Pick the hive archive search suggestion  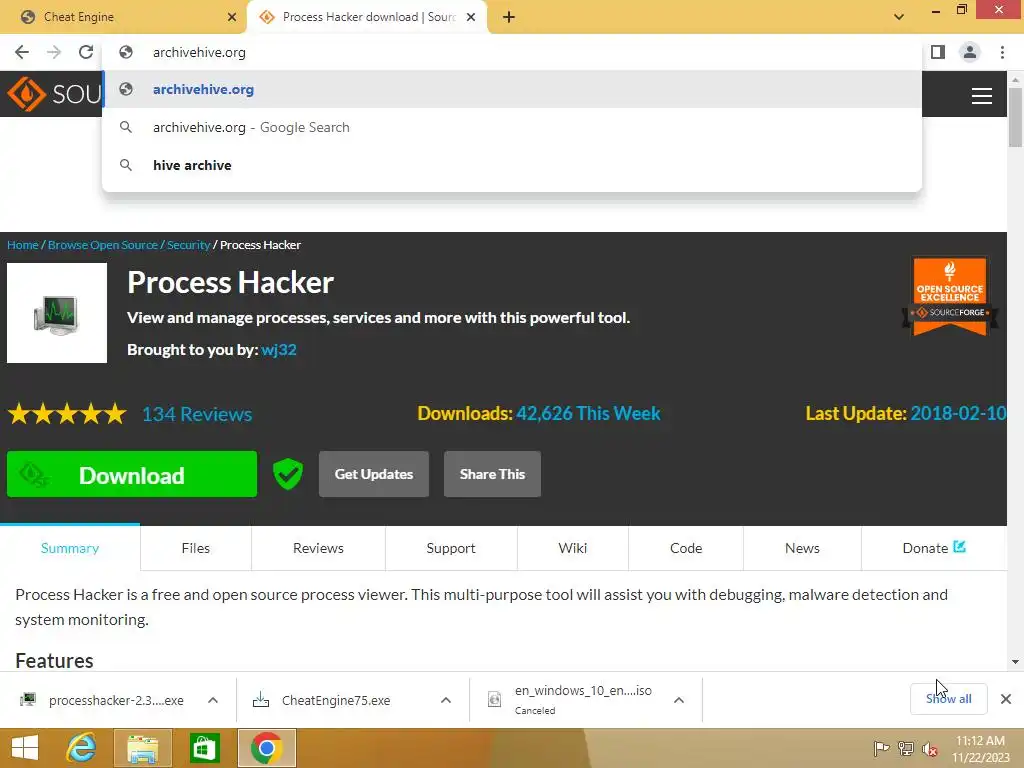[512, 165]
